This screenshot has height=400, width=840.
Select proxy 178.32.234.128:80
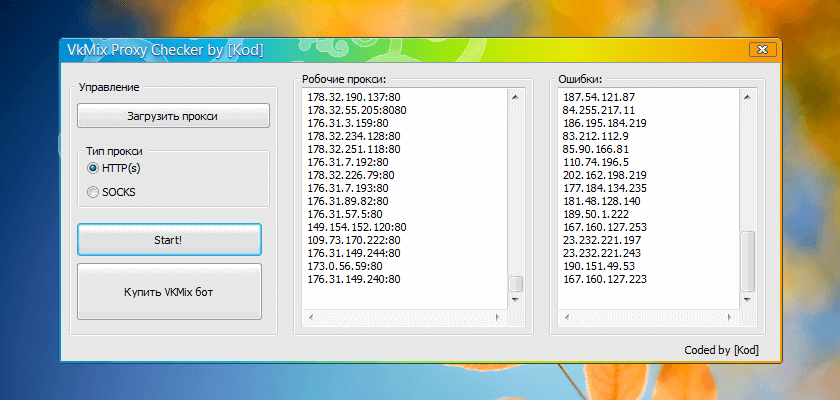pos(354,136)
